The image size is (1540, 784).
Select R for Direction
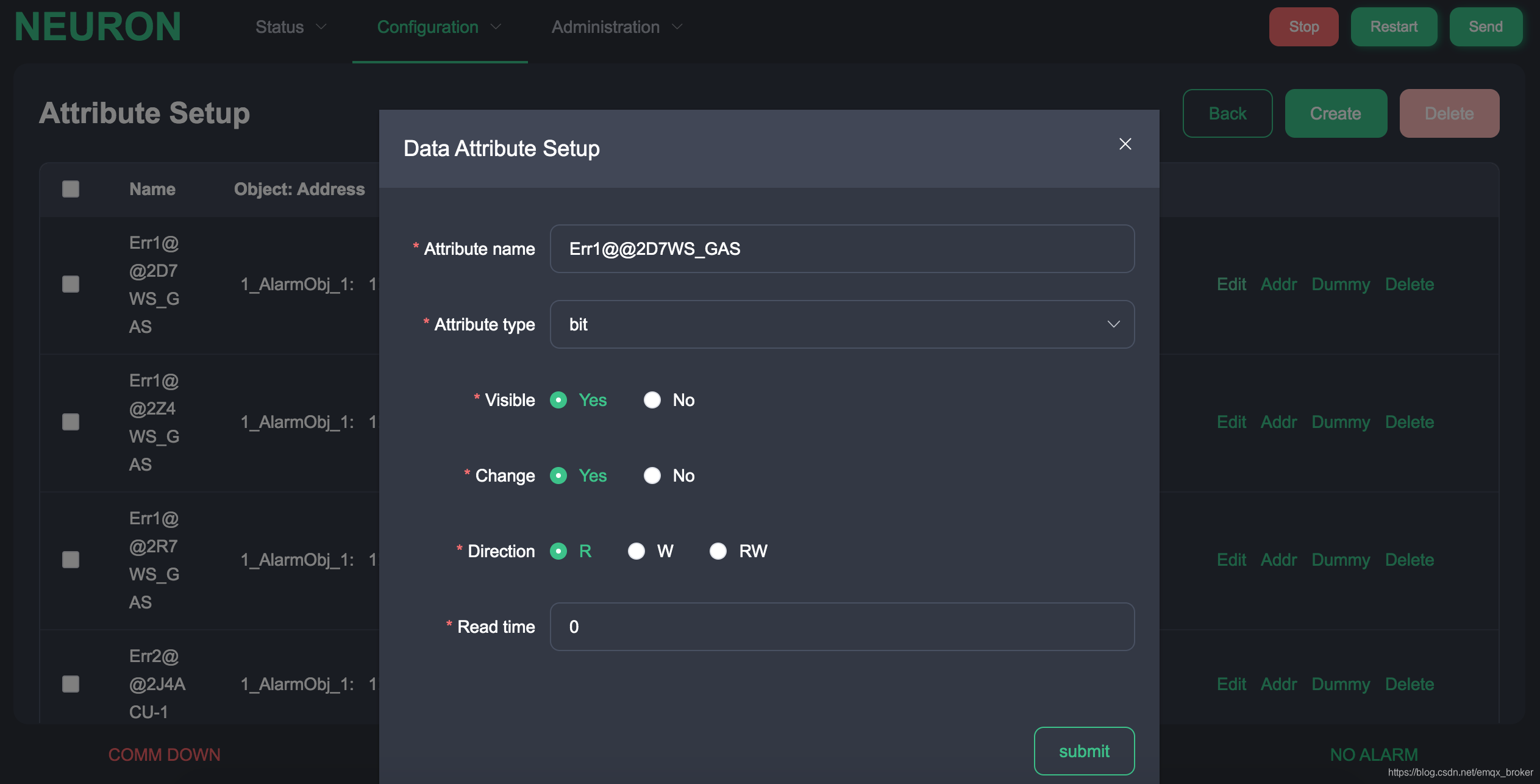558,551
